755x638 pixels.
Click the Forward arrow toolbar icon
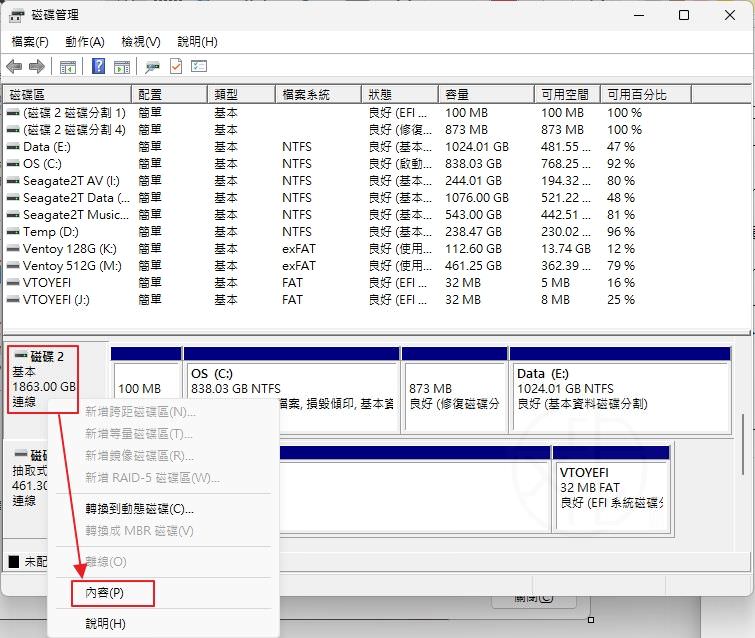[x=37, y=66]
